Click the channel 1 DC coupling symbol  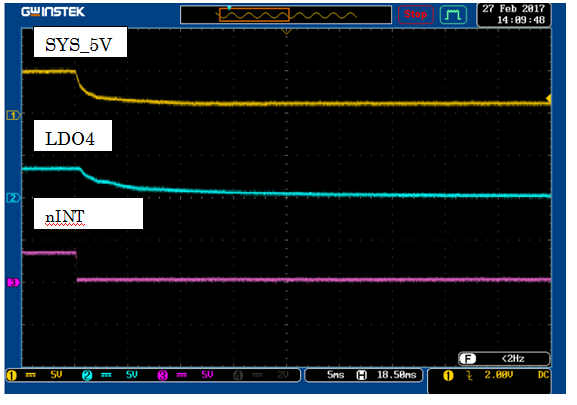31,375
